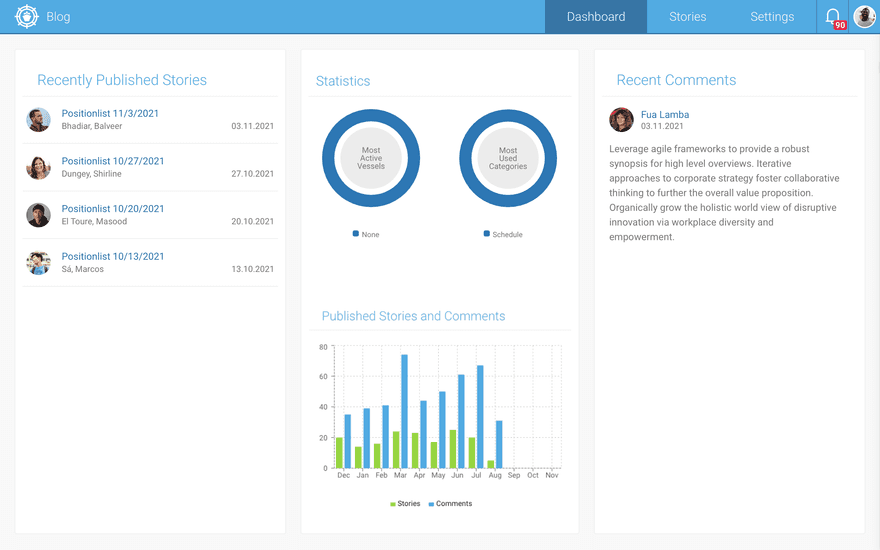The height and width of the screenshot is (550, 880).
Task: Click the Statistics heading
Action: click(x=343, y=81)
